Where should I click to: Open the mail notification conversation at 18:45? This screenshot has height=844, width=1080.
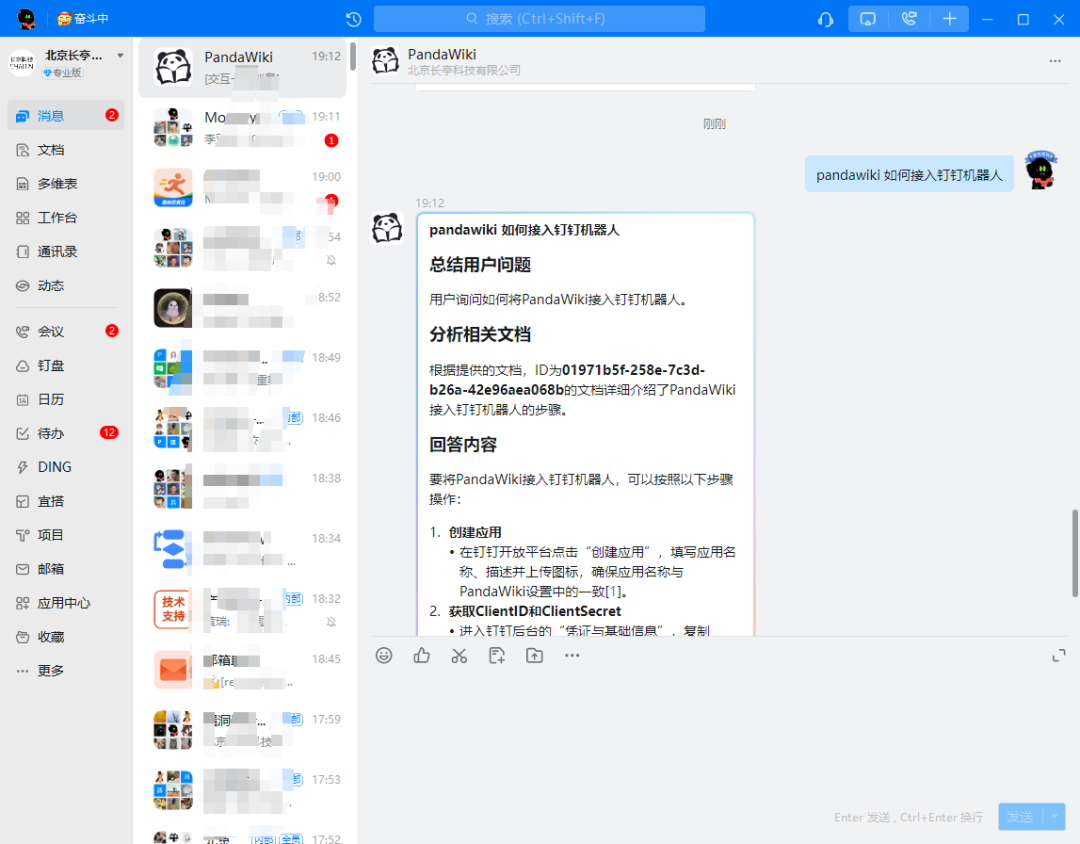242,670
